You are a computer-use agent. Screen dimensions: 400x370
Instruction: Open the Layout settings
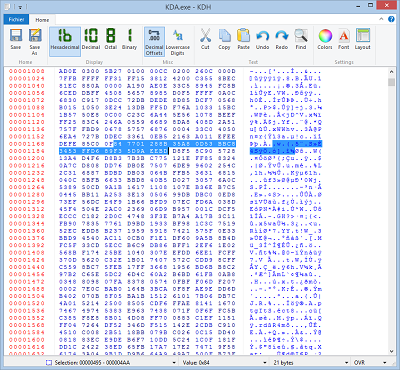click(363, 39)
